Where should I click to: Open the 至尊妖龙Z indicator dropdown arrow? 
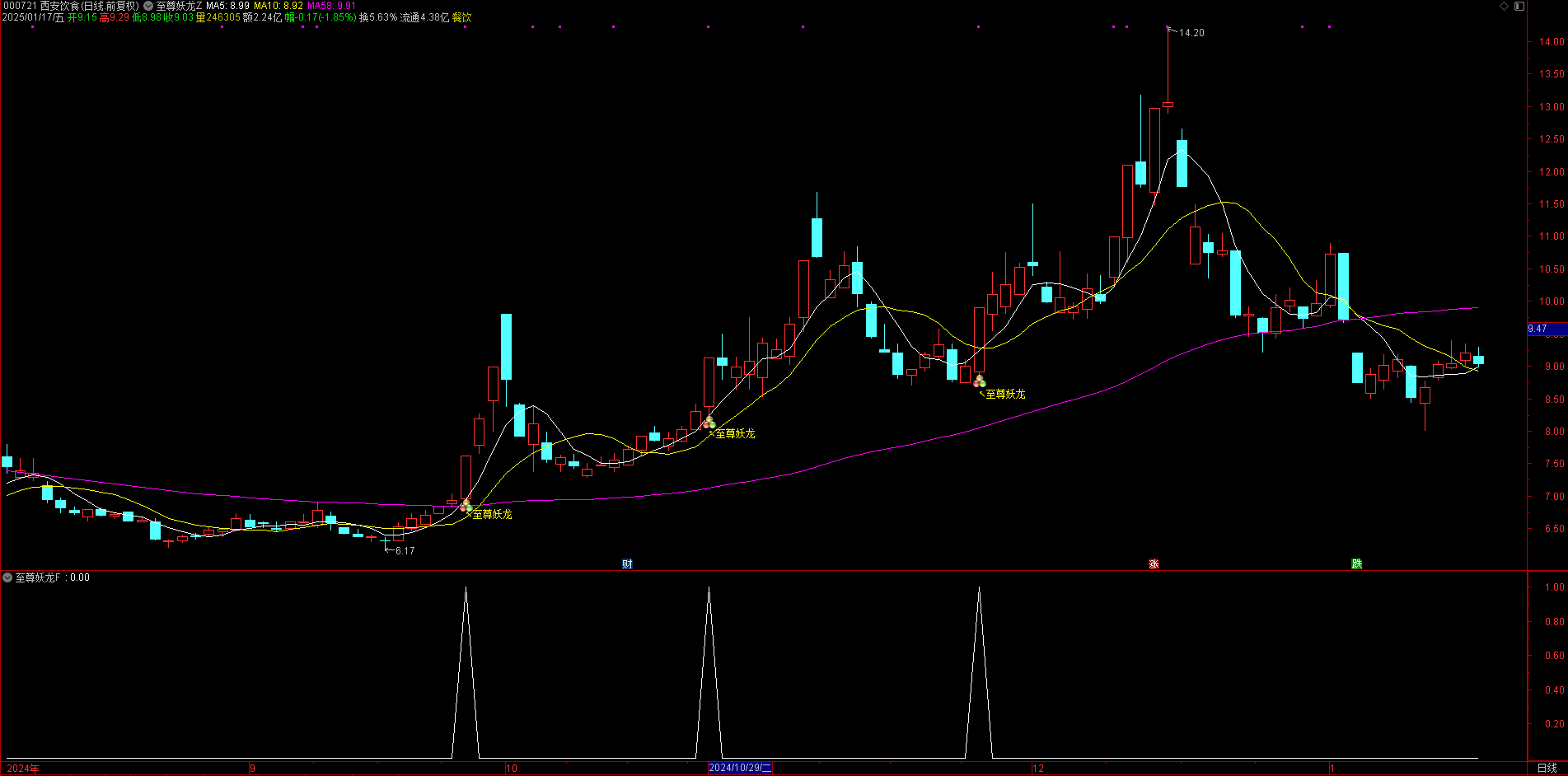pyautogui.click(x=148, y=6)
